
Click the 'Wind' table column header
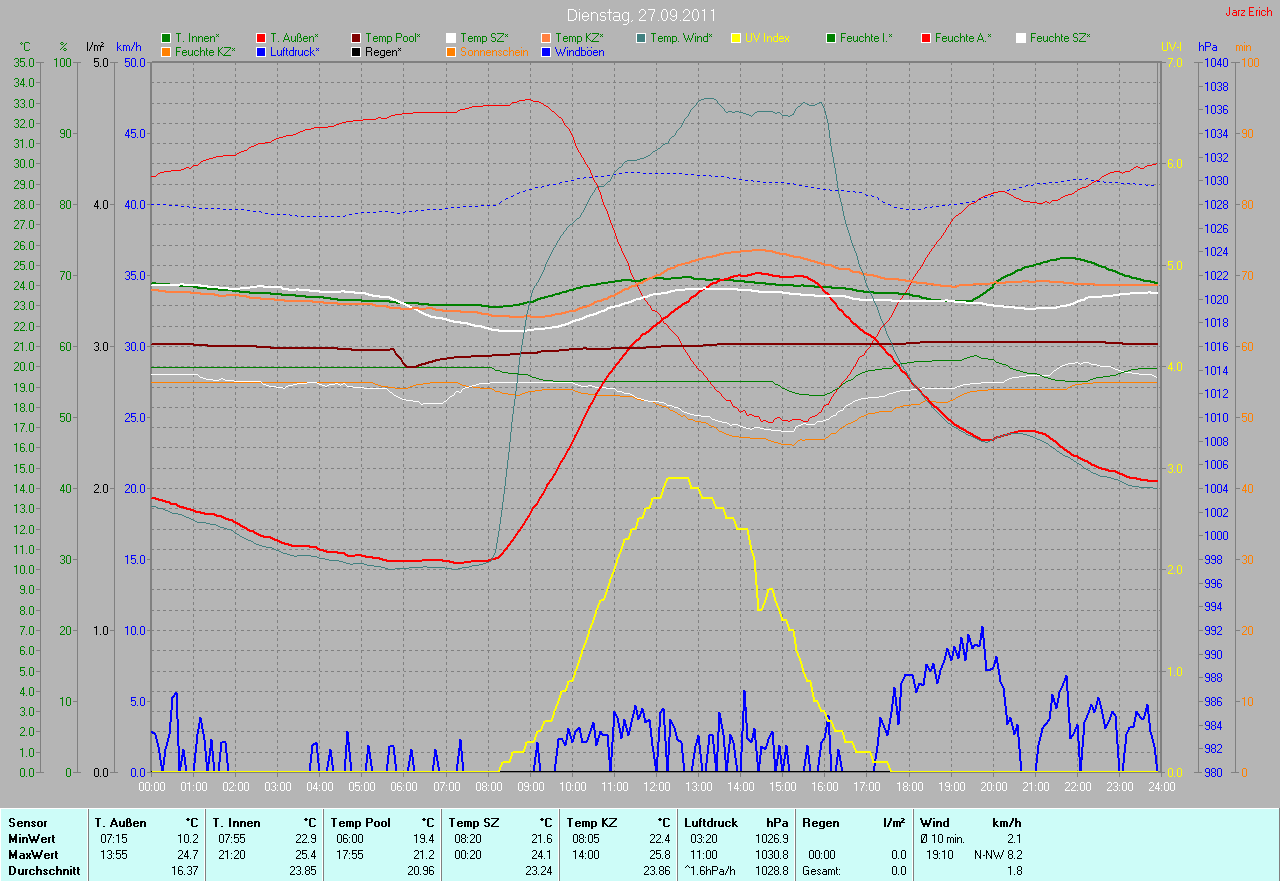(935, 823)
